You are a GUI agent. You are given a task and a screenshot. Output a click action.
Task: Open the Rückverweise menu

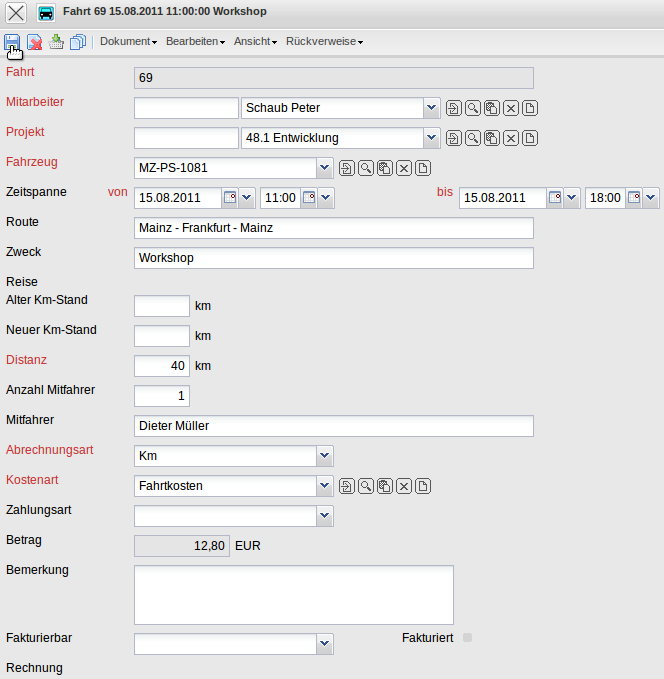point(324,42)
